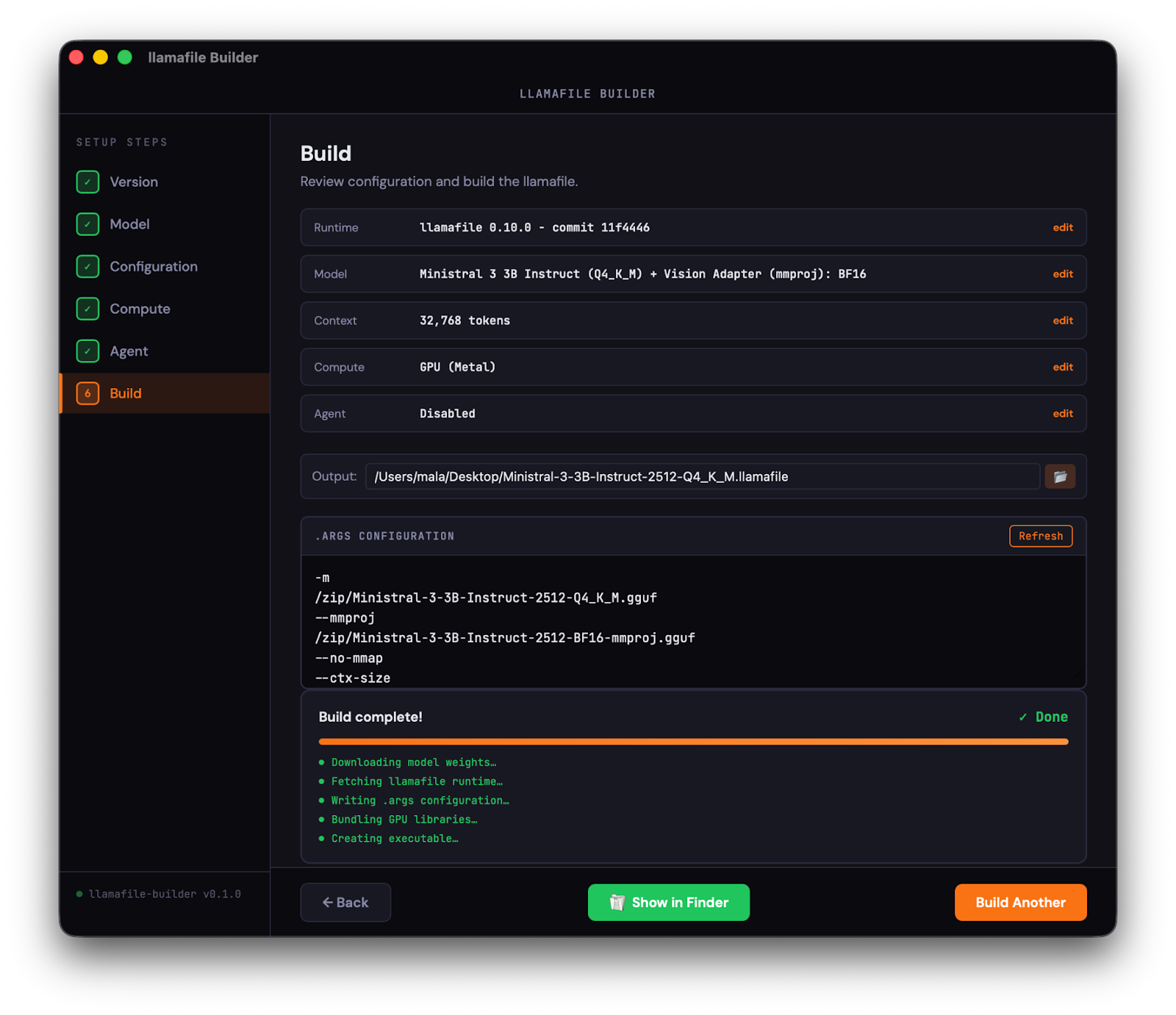Click the folder browse icon beside output path
Viewport: 1176px width, 1015px height.
tap(1059, 477)
